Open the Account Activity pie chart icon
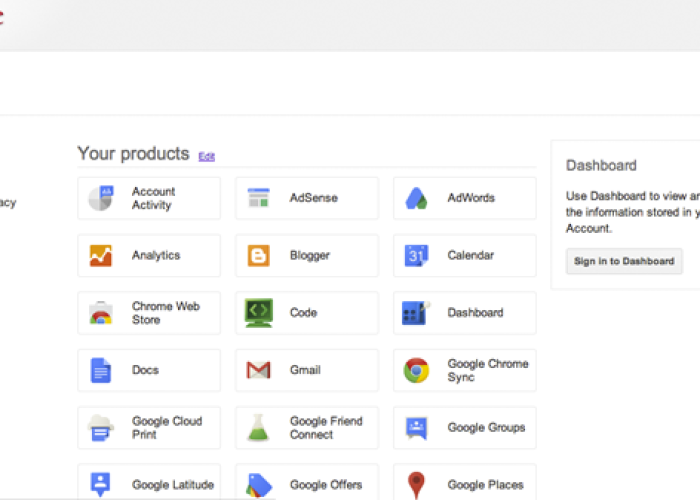Viewport: 700px width, 500px height. (101, 198)
